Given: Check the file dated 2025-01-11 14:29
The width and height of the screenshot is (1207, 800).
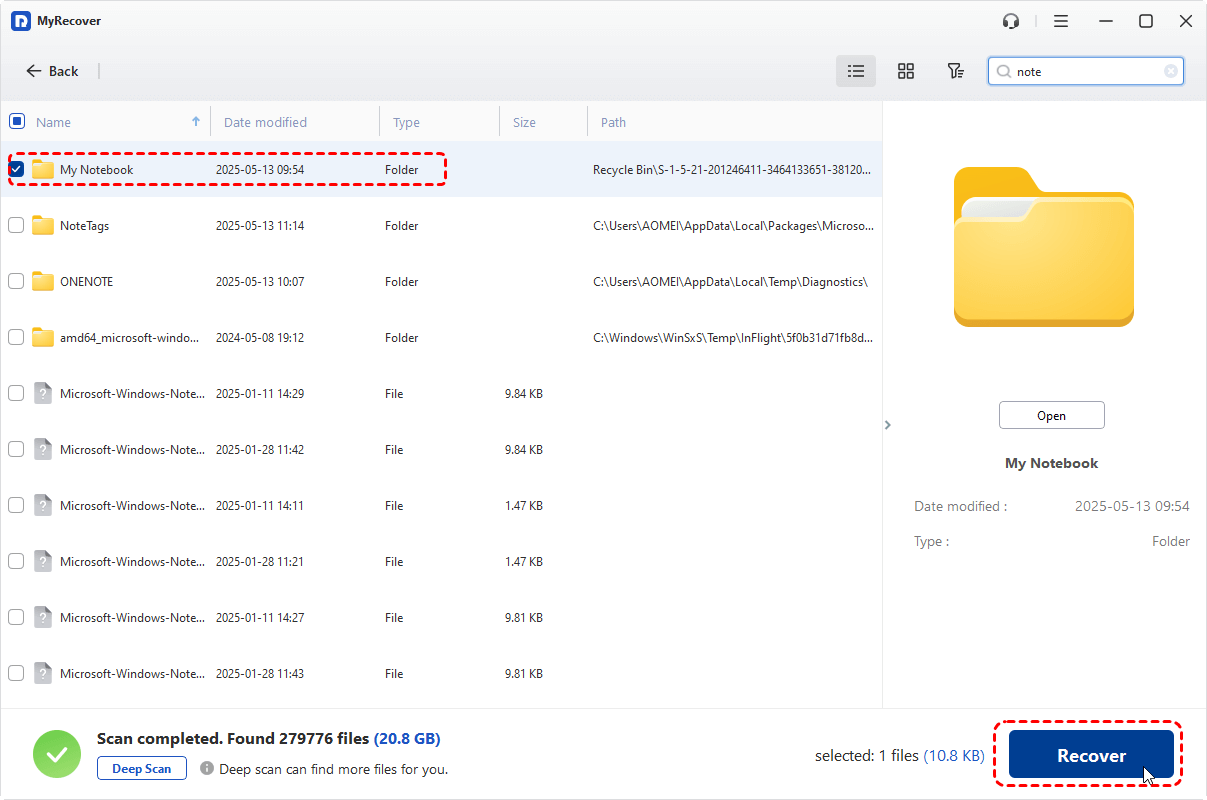Looking at the screenshot, I should [x=16, y=393].
